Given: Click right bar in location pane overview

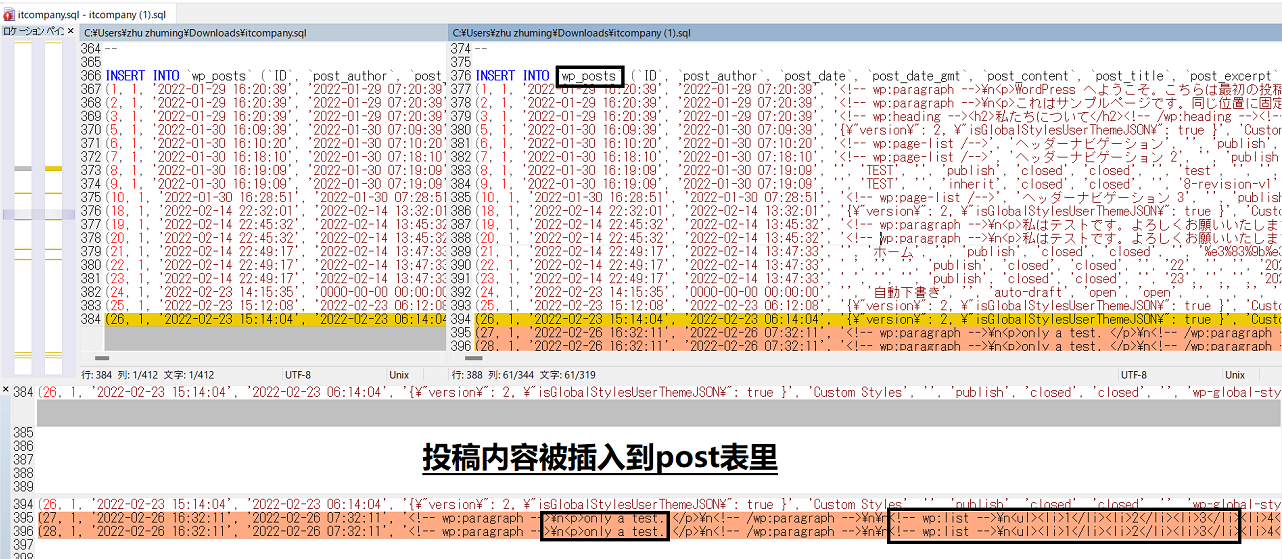Looking at the screenshot, I should tap(53, 200).
